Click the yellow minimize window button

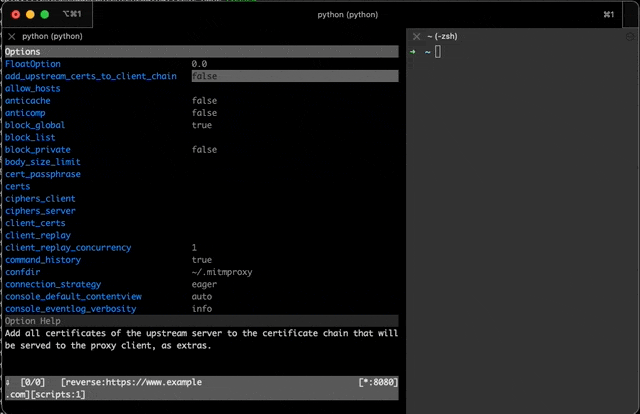(30, 15)
